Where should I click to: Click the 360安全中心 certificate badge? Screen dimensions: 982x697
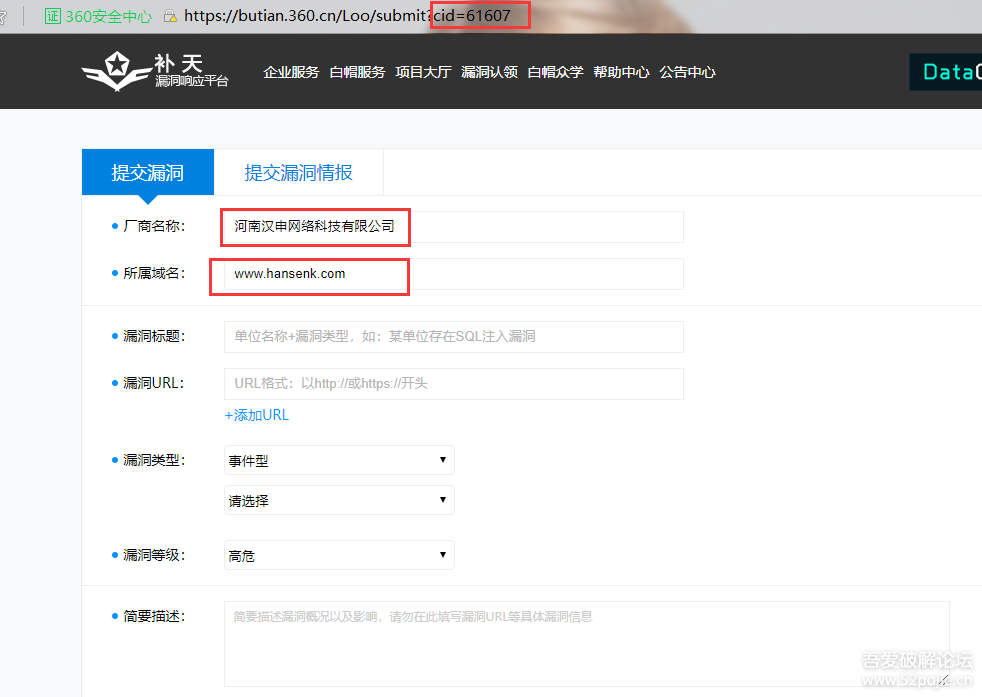[x=98, y=16]
